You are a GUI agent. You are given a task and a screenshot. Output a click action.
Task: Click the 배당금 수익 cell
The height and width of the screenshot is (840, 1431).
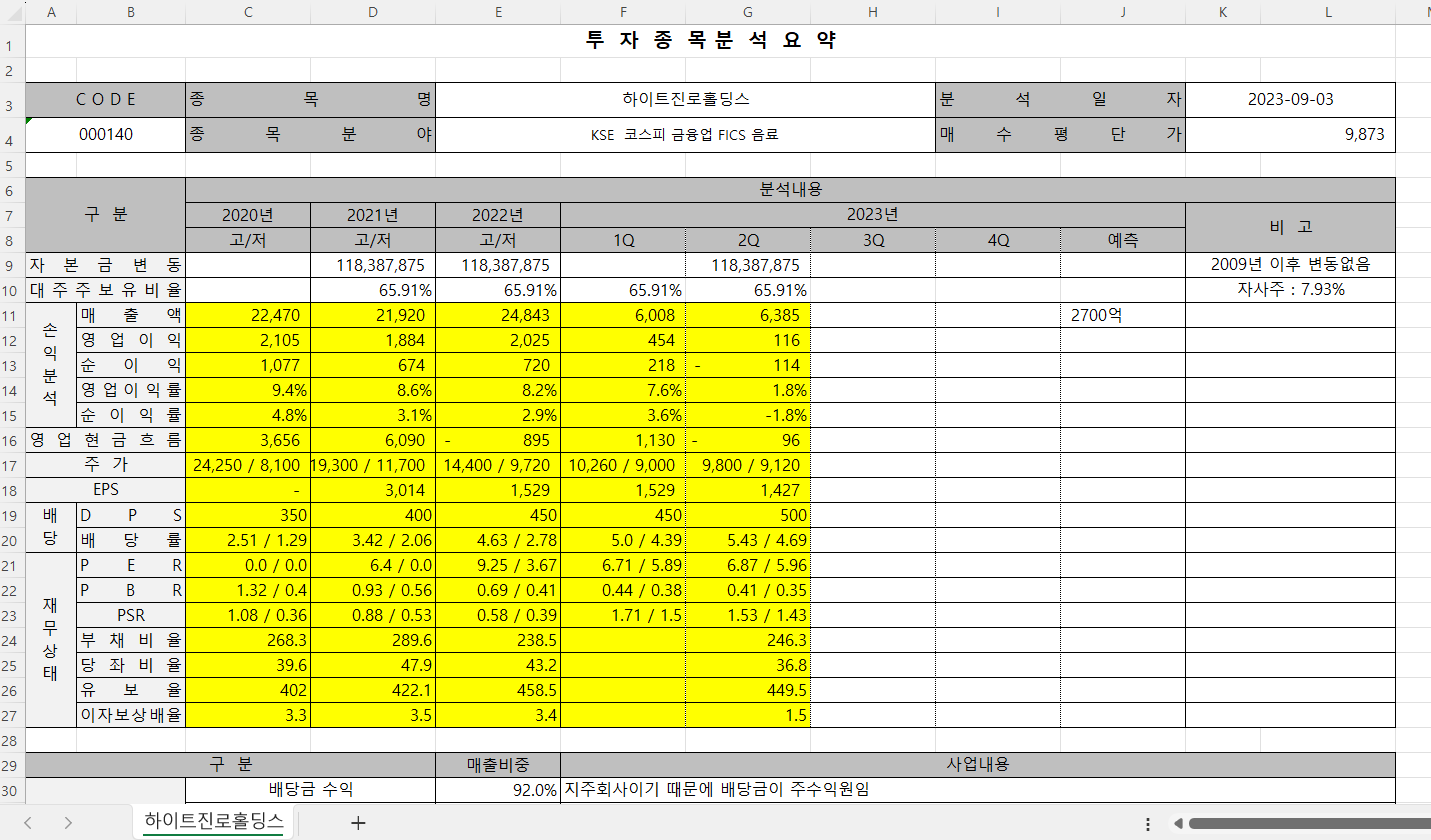[311, 790]
